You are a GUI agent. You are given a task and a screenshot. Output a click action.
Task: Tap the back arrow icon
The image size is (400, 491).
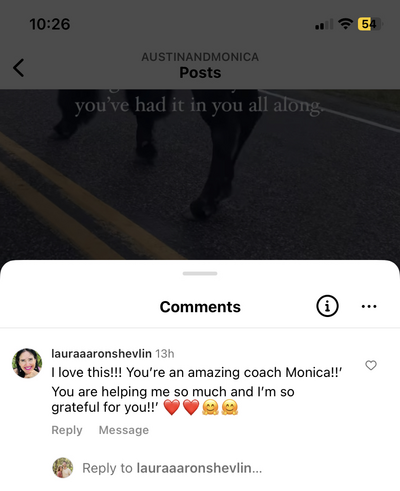[19, 68]
